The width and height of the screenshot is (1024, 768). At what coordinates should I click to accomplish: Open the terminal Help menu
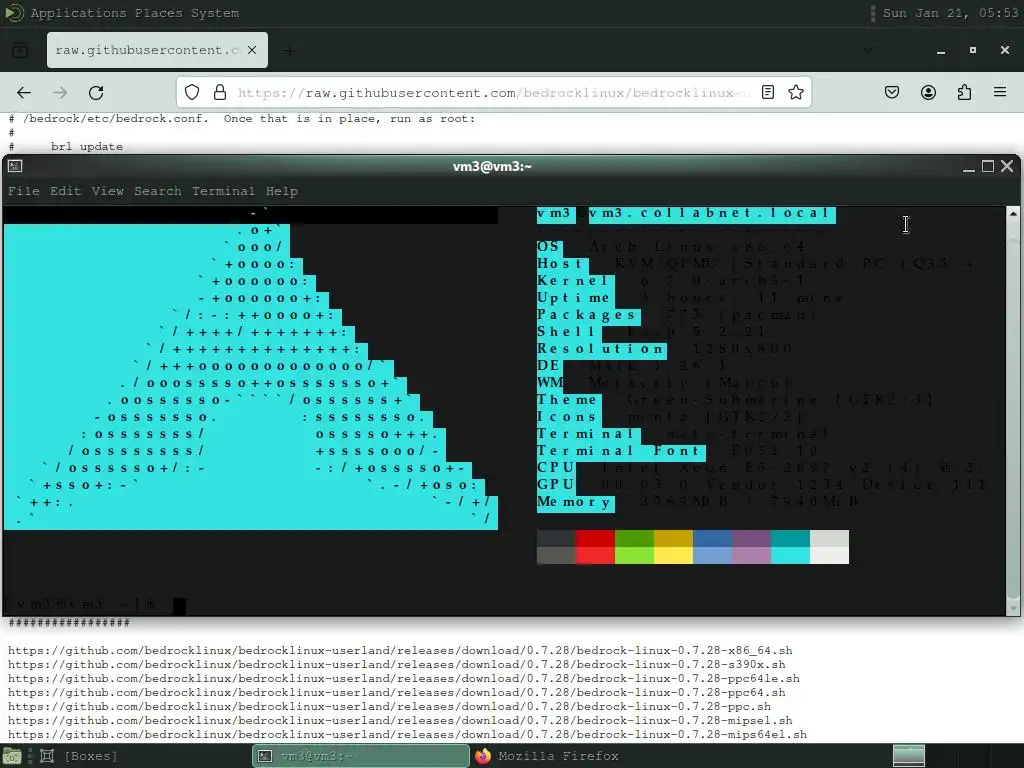281,191
